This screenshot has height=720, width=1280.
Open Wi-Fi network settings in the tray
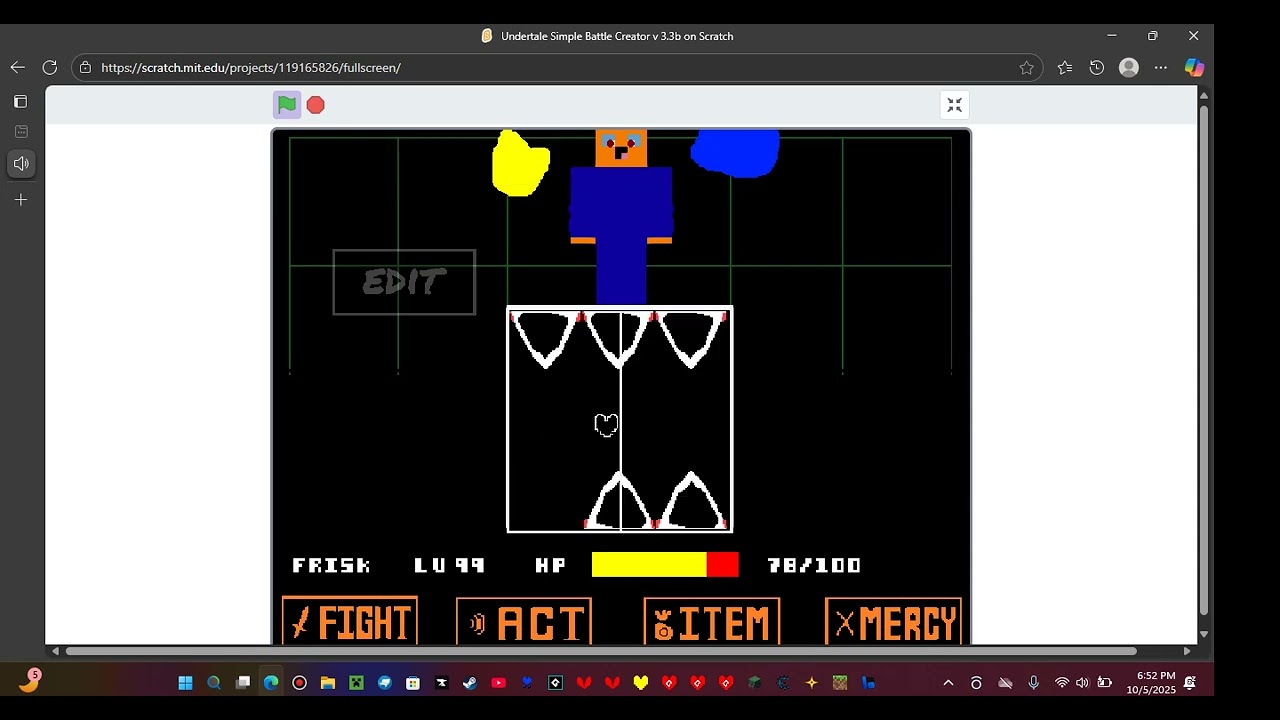click(x=1062, y=683)
